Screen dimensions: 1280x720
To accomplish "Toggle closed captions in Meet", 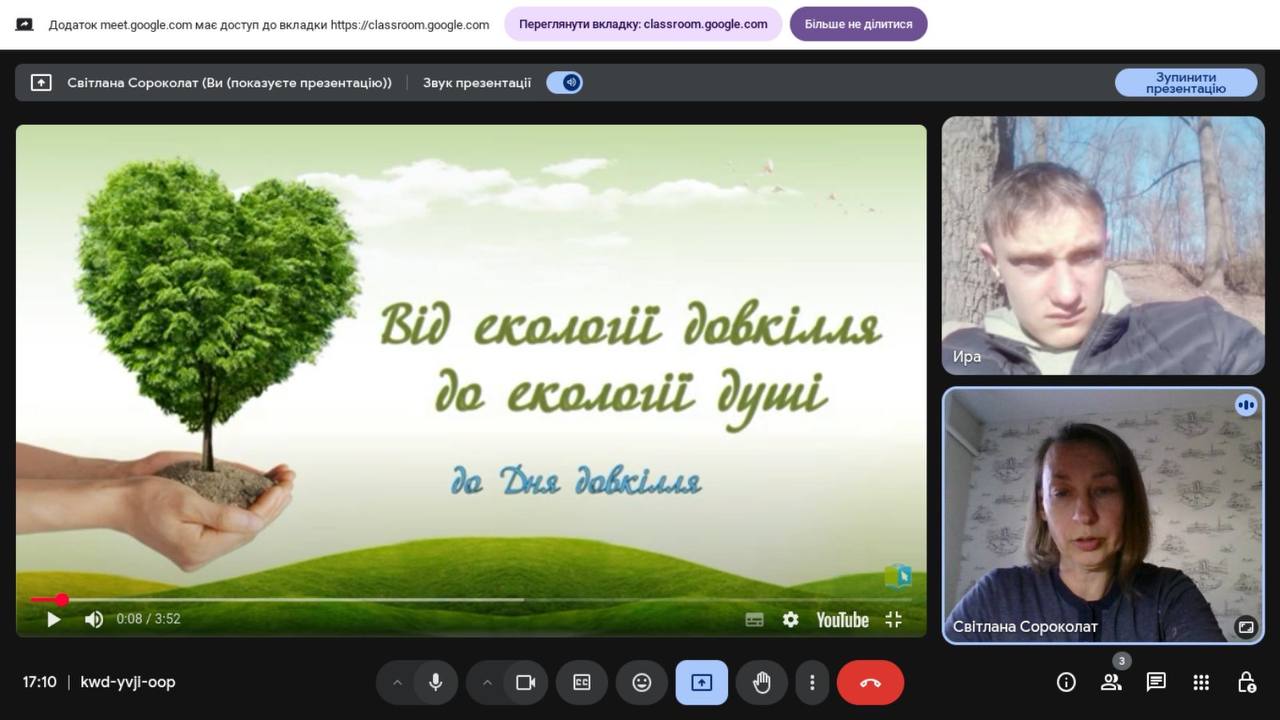I will point(582,682).
